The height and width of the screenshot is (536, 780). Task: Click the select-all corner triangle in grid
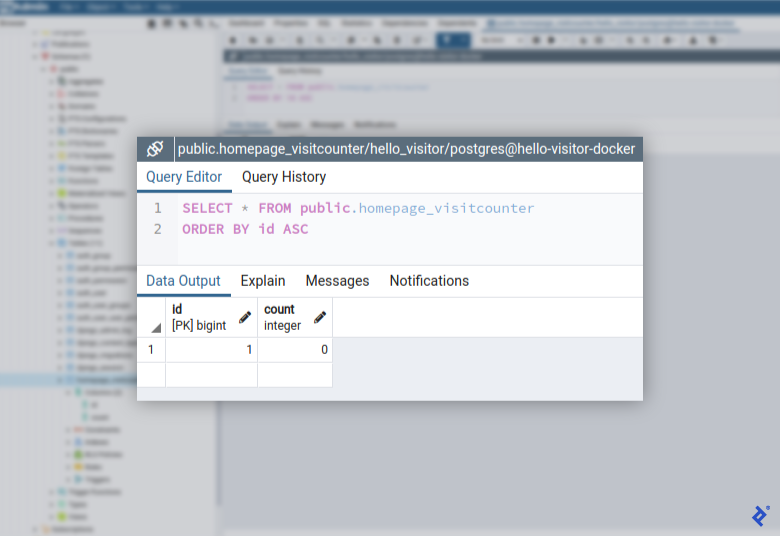coord(156,327)
